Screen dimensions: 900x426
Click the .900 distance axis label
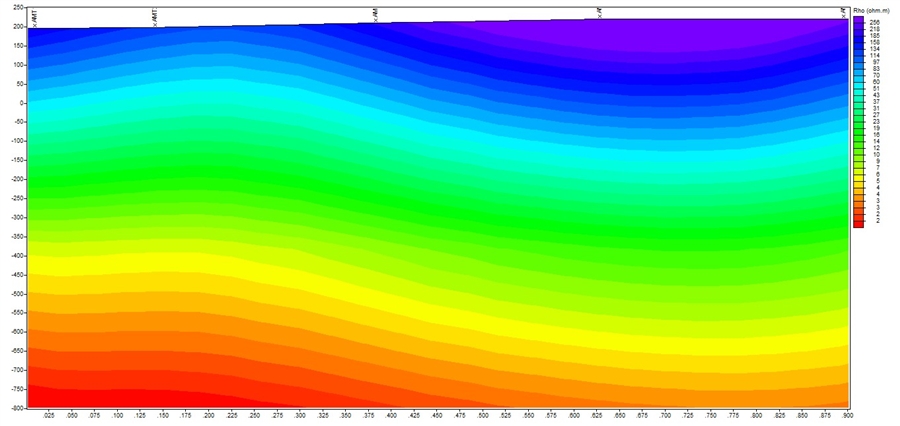tap(848, 415)
